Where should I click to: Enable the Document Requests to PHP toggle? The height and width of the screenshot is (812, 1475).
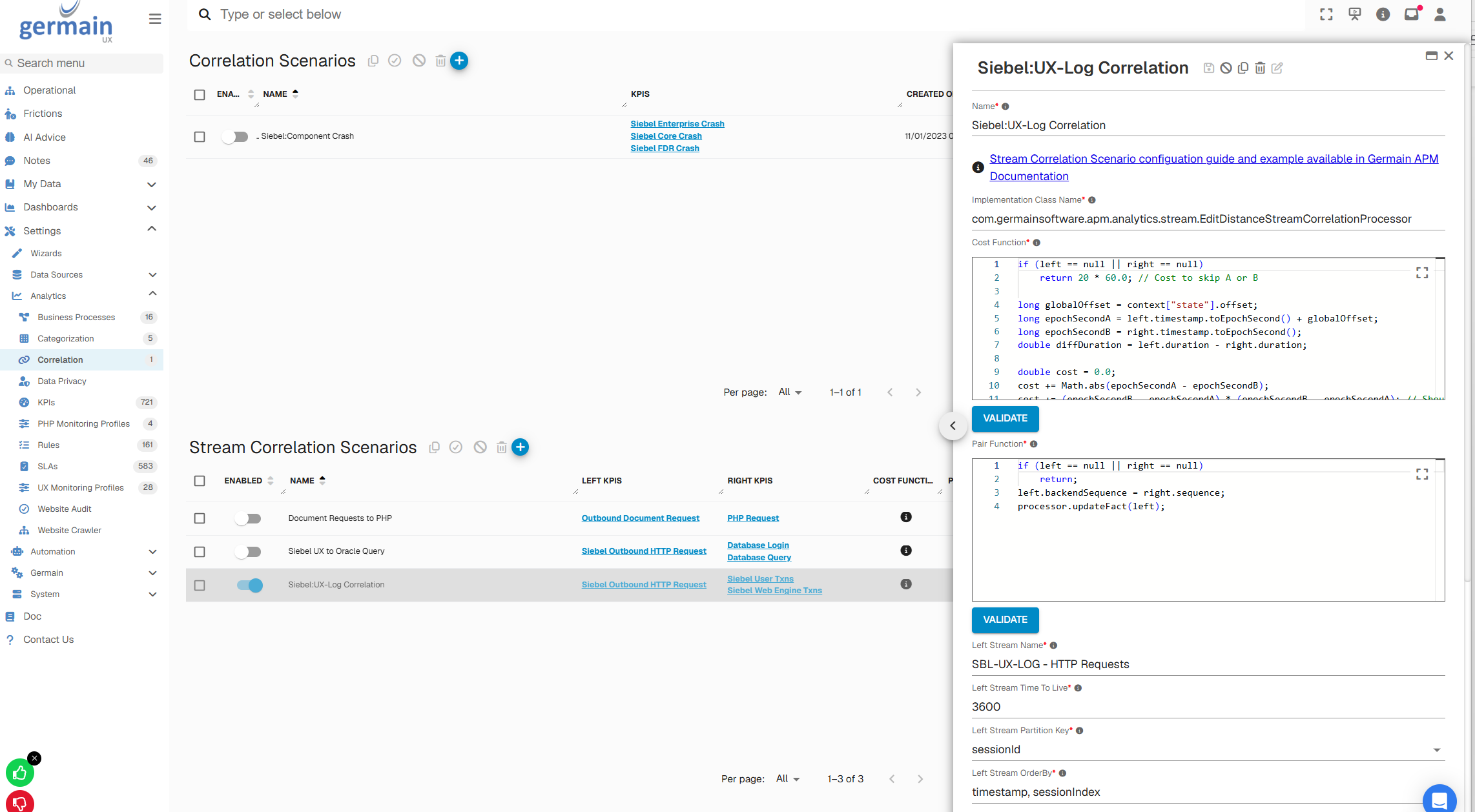click(248, 518)
